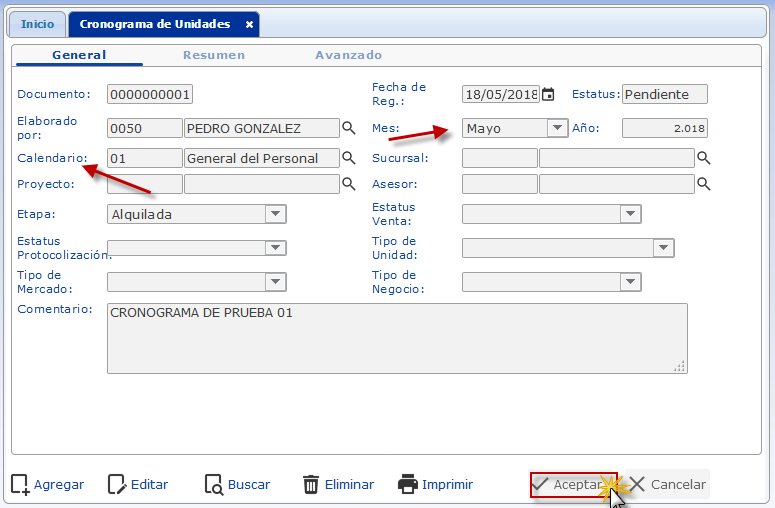Open the Fecha de Reg. calendar picker icon
The image size is (775, 508).
(548, 94)
